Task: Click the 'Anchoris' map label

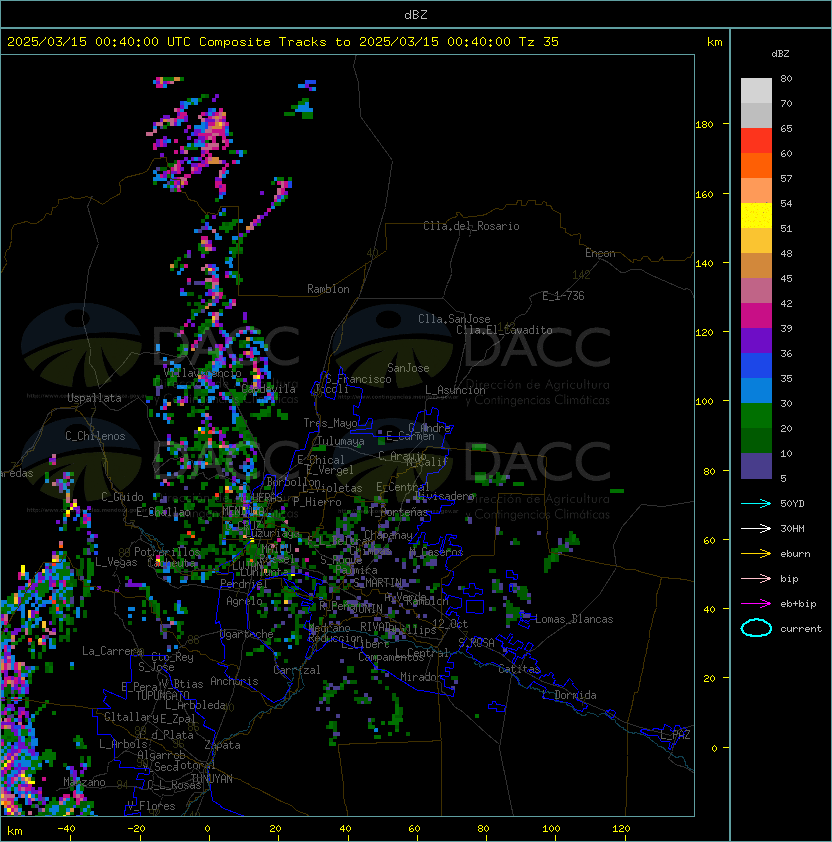Action: coord(234,681)
